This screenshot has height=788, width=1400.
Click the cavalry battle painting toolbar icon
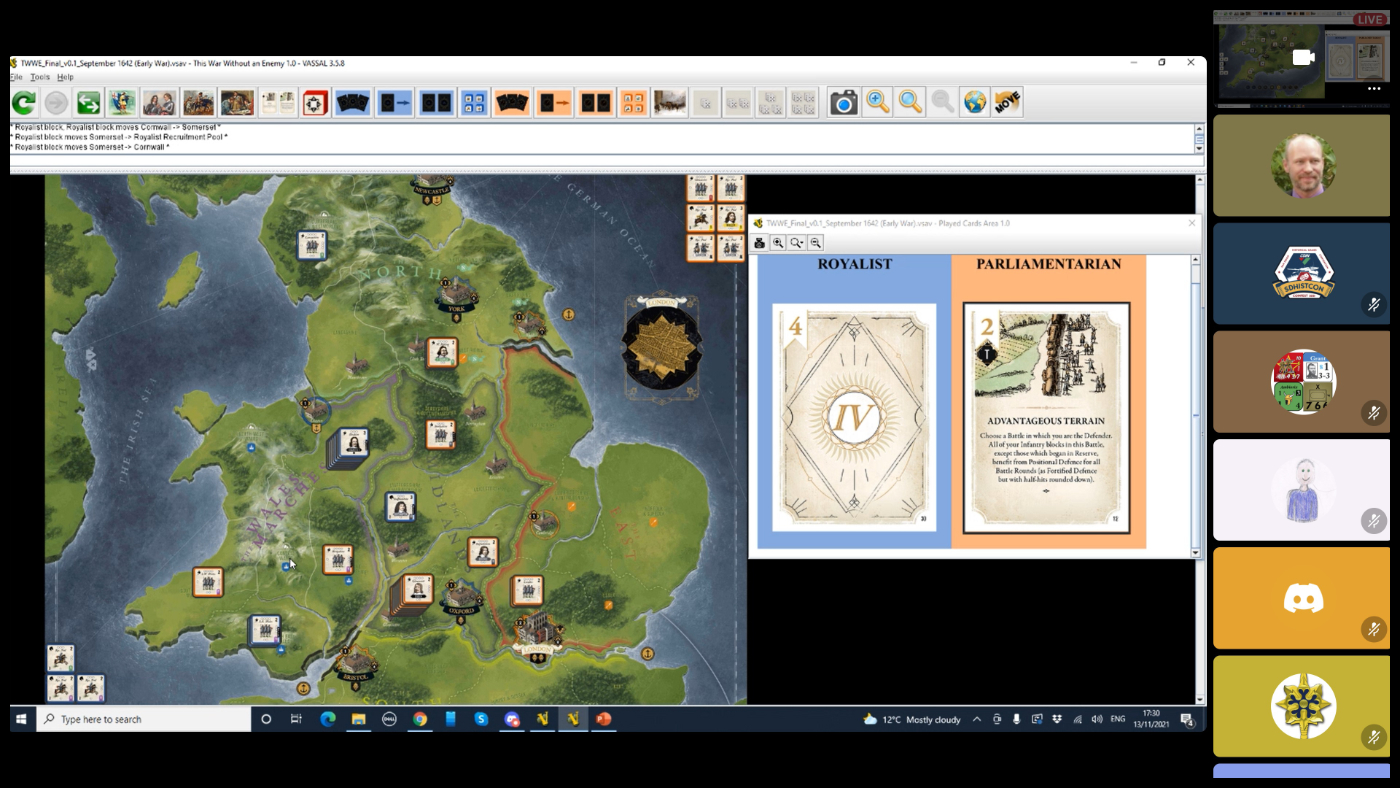click(198, 102)
